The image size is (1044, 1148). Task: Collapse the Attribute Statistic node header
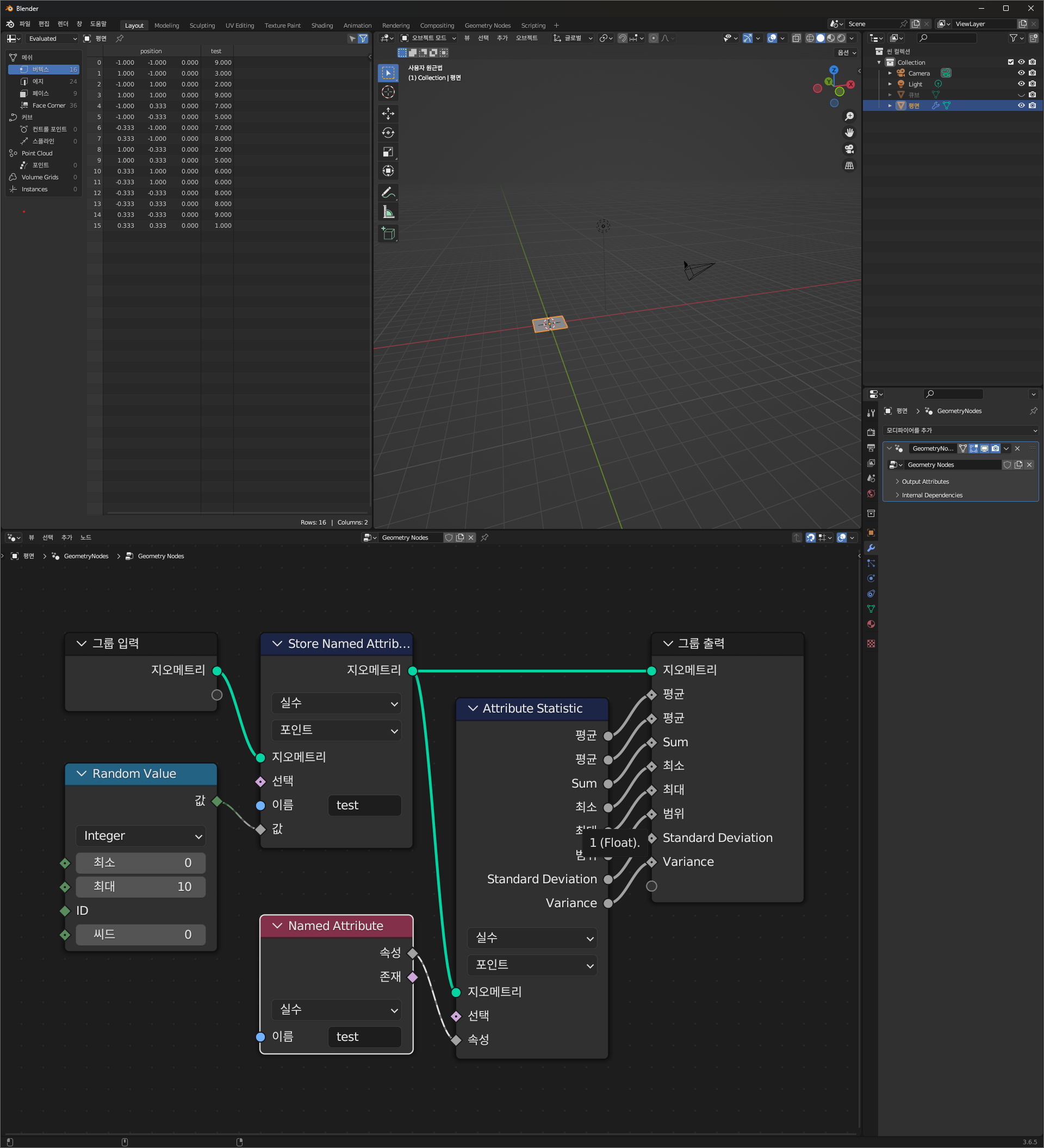click(472, 708)
